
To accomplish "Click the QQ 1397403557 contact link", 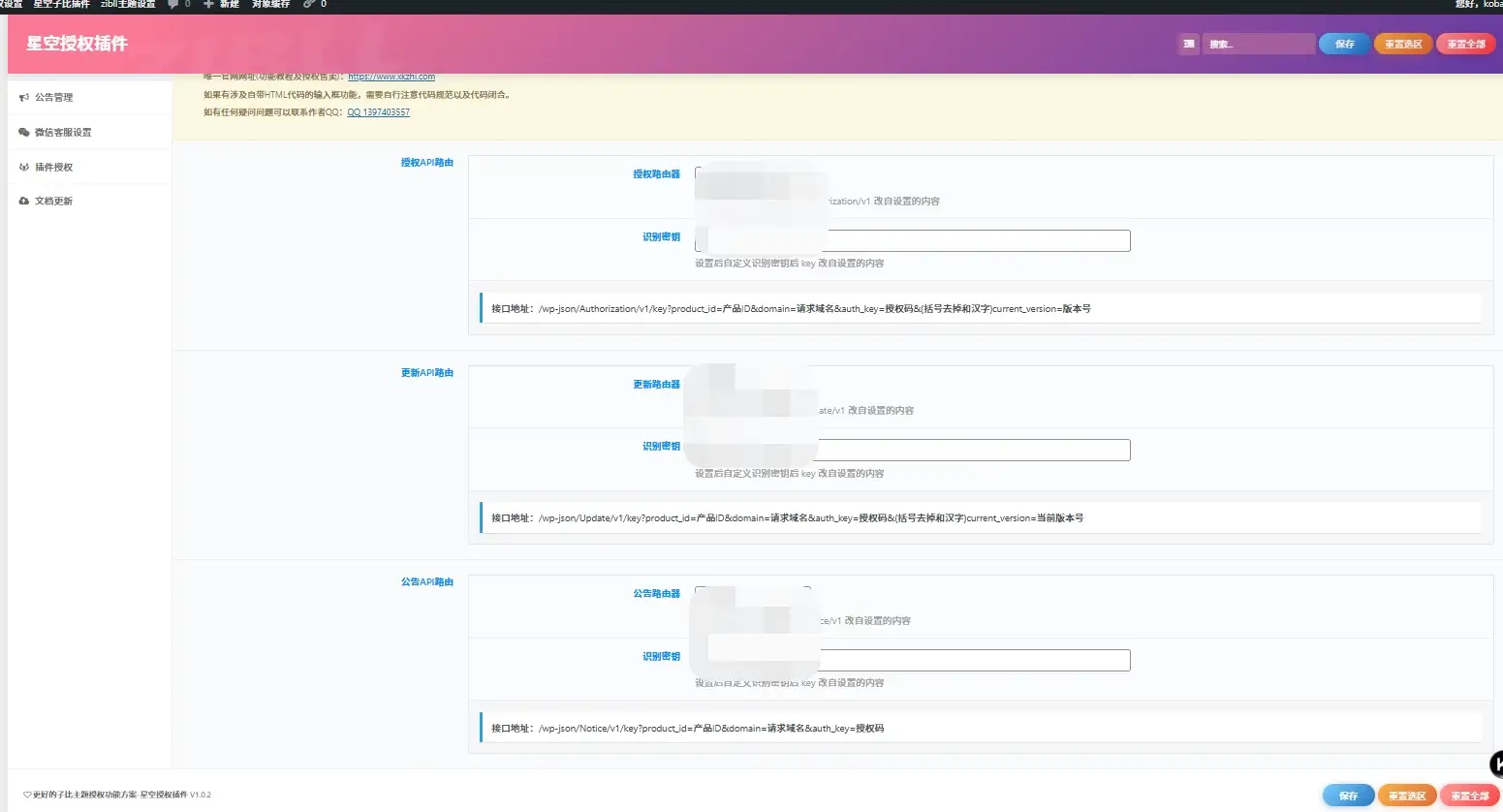I will [378, 112].
